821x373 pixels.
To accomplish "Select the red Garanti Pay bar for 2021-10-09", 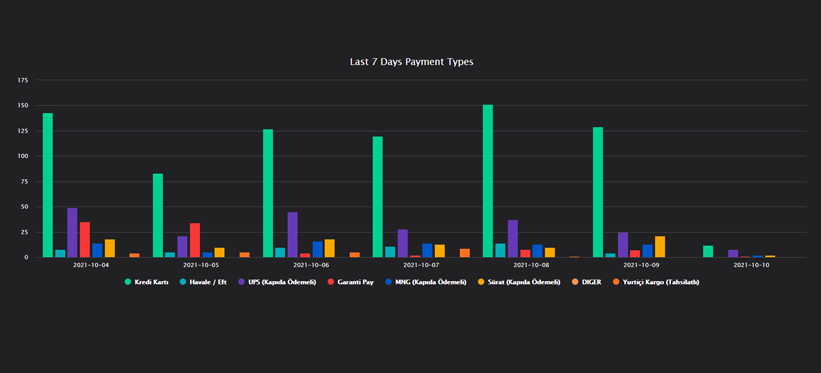I will [x=635, y=254].
